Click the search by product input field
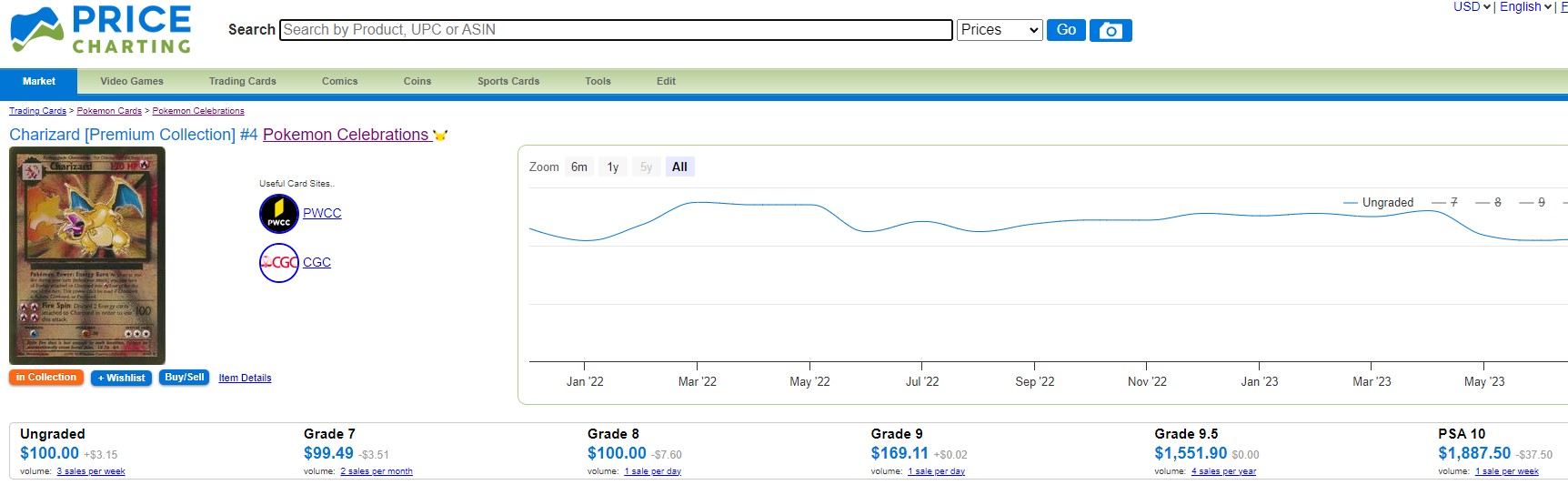 616,30
